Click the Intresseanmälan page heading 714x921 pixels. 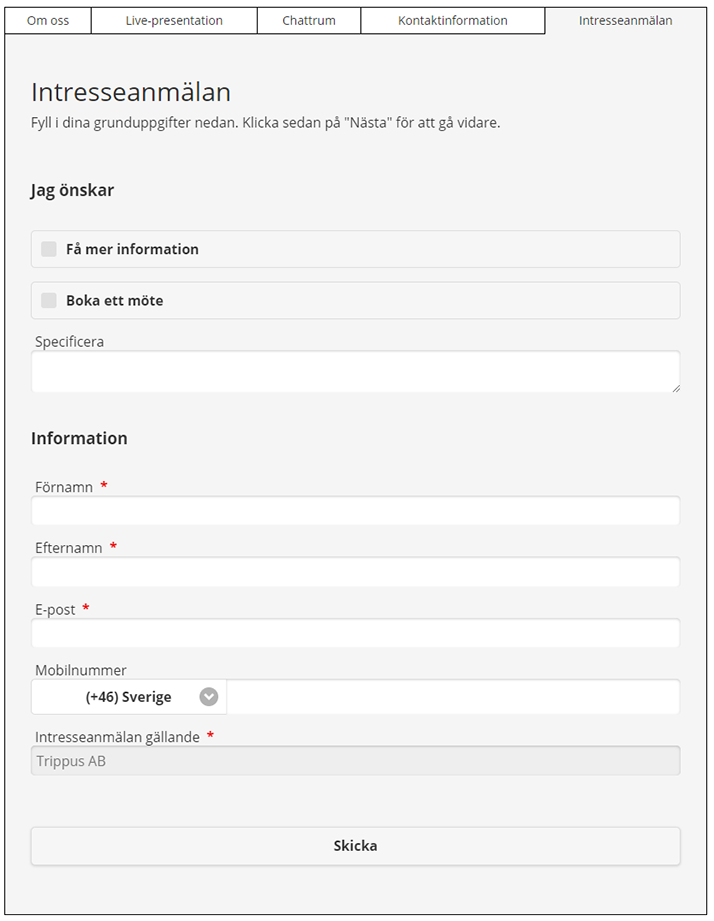[131, 92]
